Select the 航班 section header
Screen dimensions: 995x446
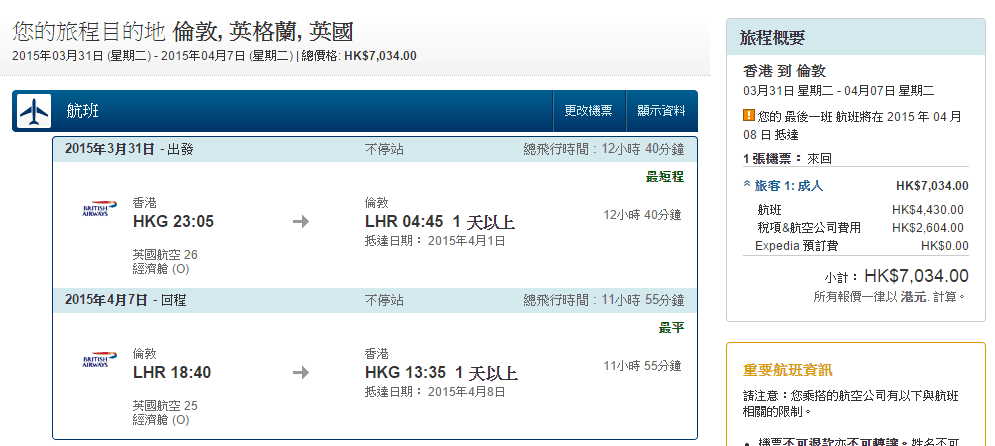(82, 111)
